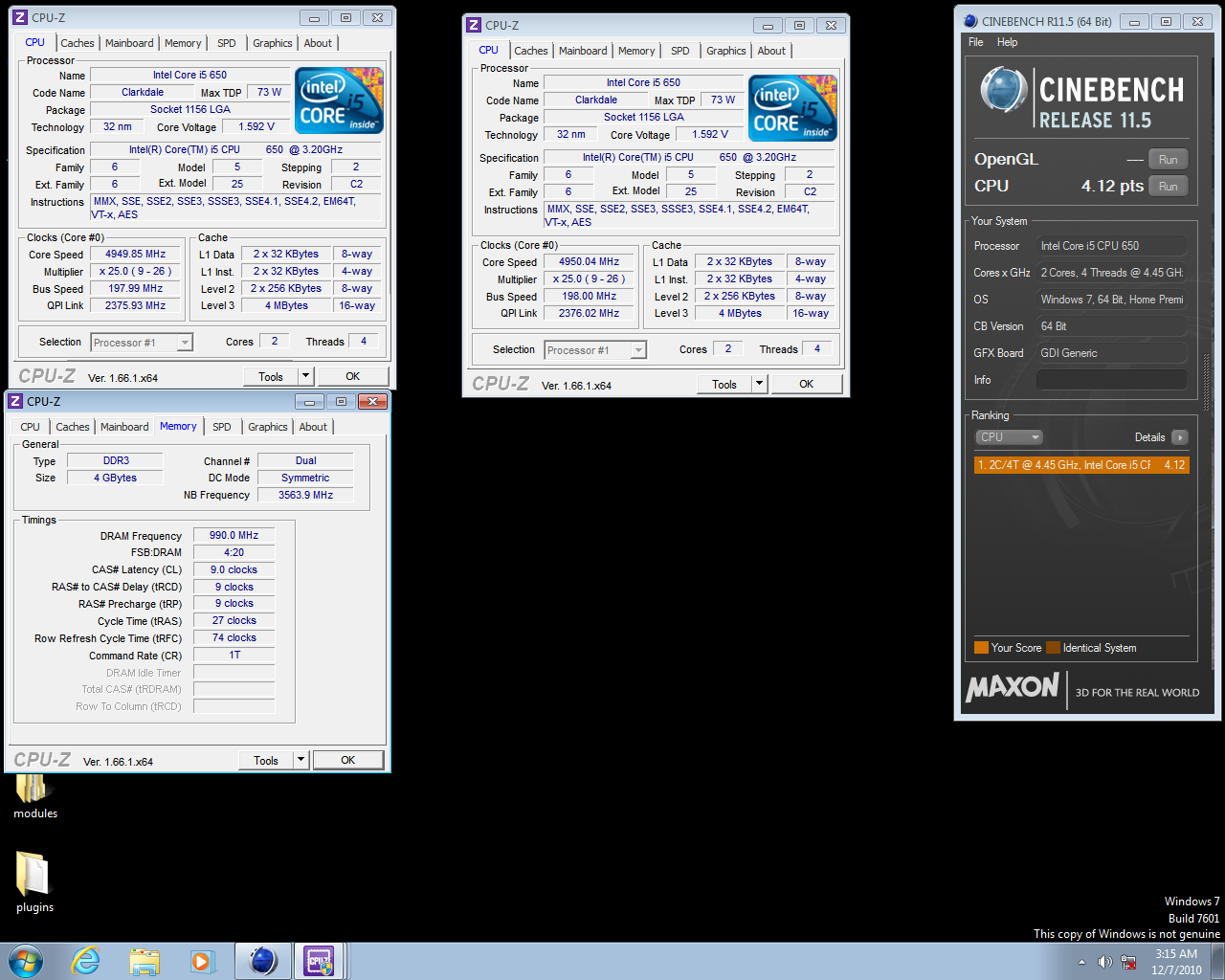The image size is (1225, 980).
Task: Open Cinebench Help menu
Action: click(1007, 42)
